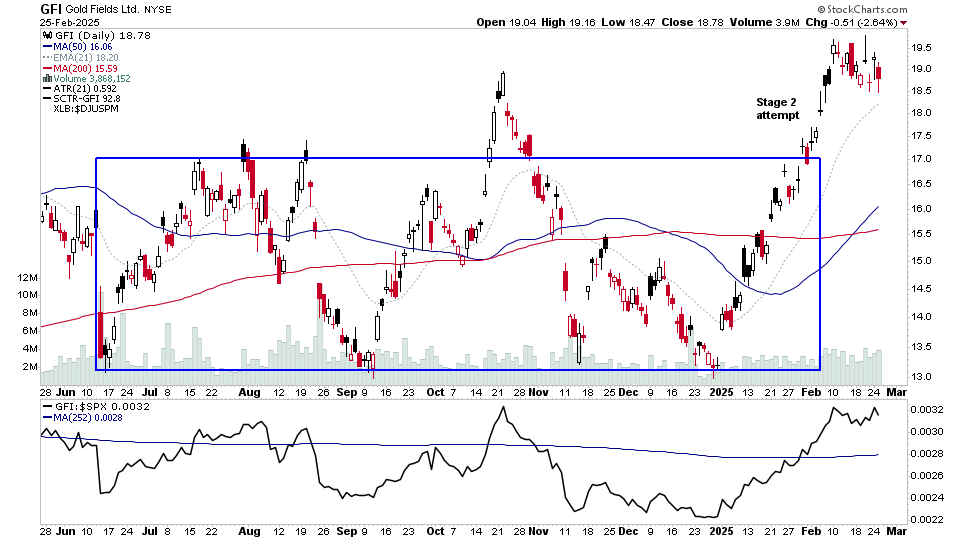Screen dimensions: 960x540
Task: Click the 'SCTR-GFI 92.8' legend entry
Action: pos(87,99)
